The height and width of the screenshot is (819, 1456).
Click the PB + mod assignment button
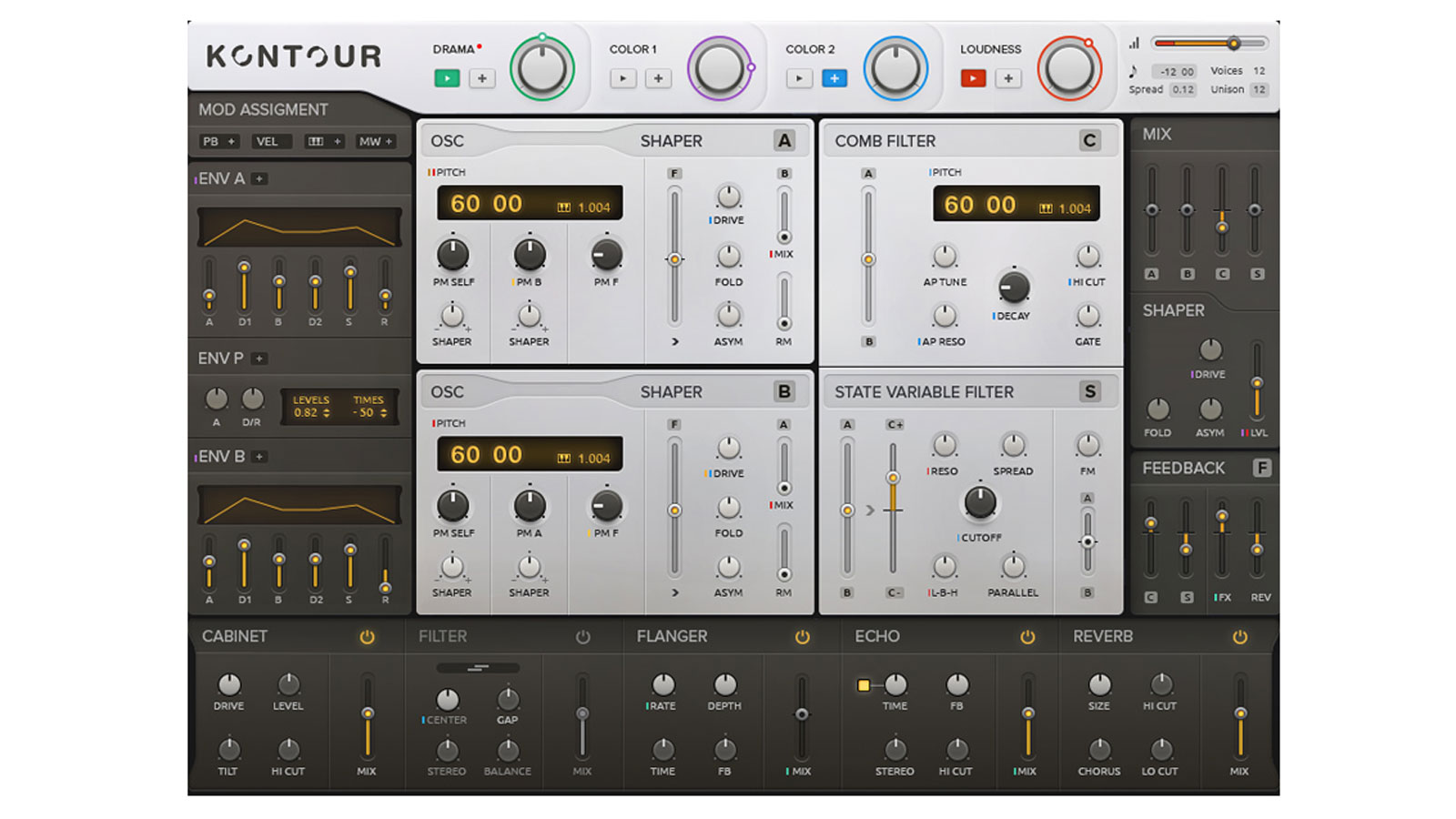click(218, 141)
